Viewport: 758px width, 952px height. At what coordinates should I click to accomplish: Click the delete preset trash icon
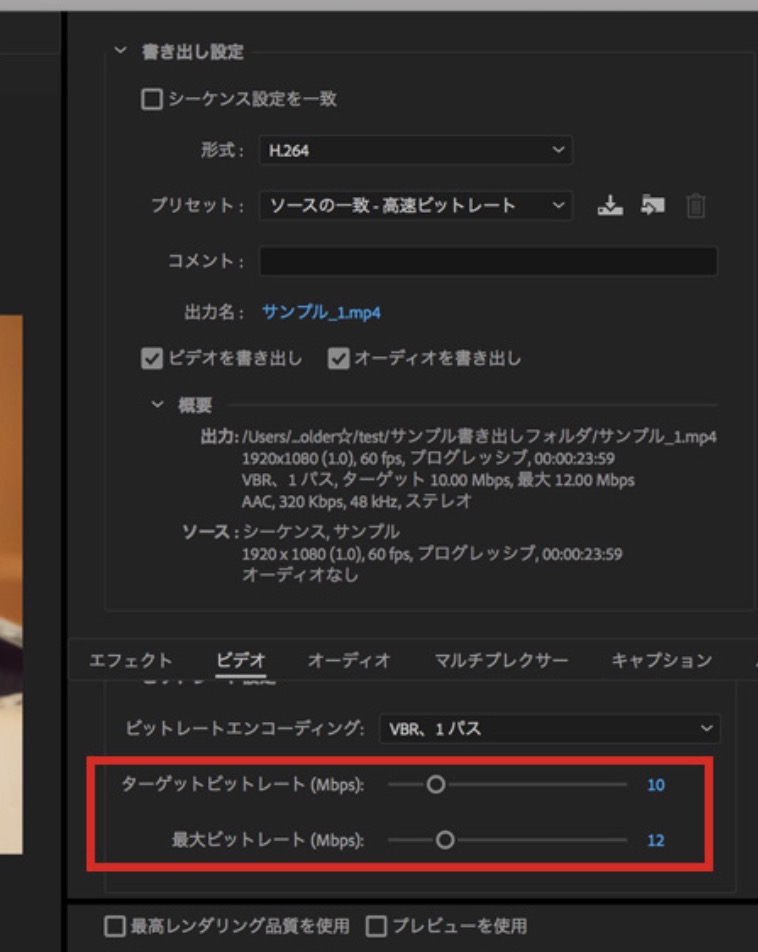click(696, 206)
